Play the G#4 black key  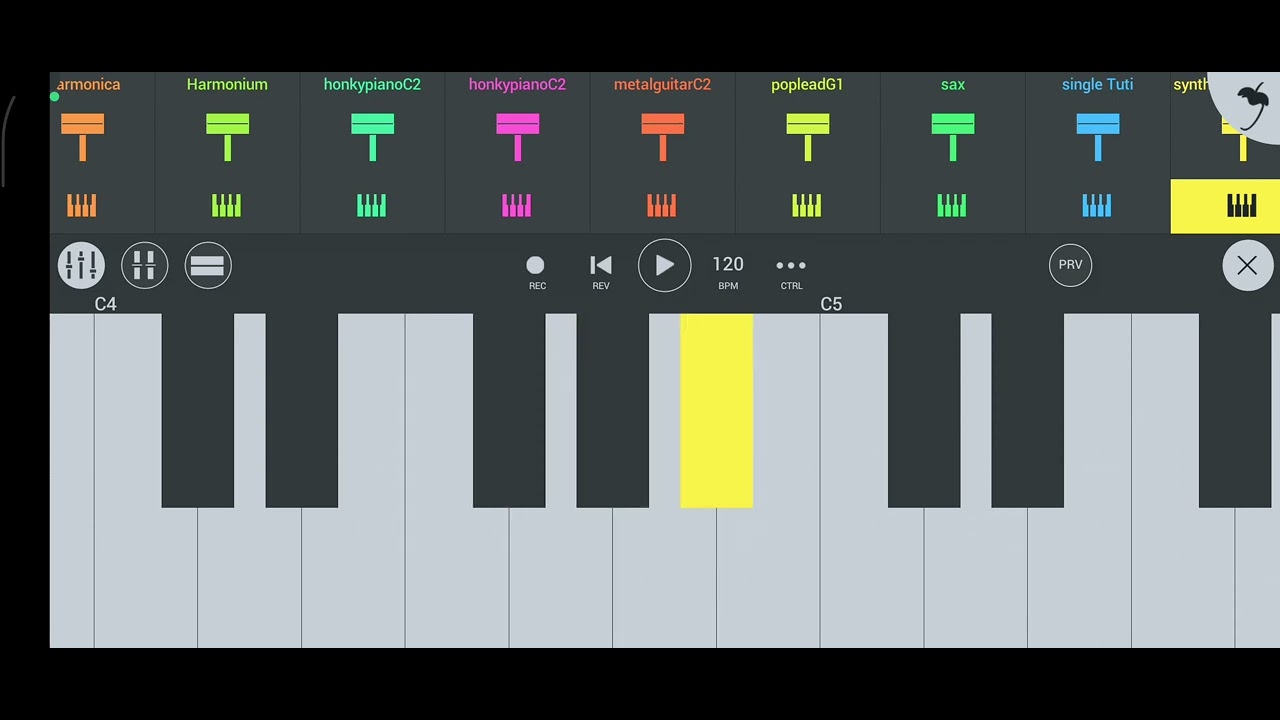[x=613, y=410]
